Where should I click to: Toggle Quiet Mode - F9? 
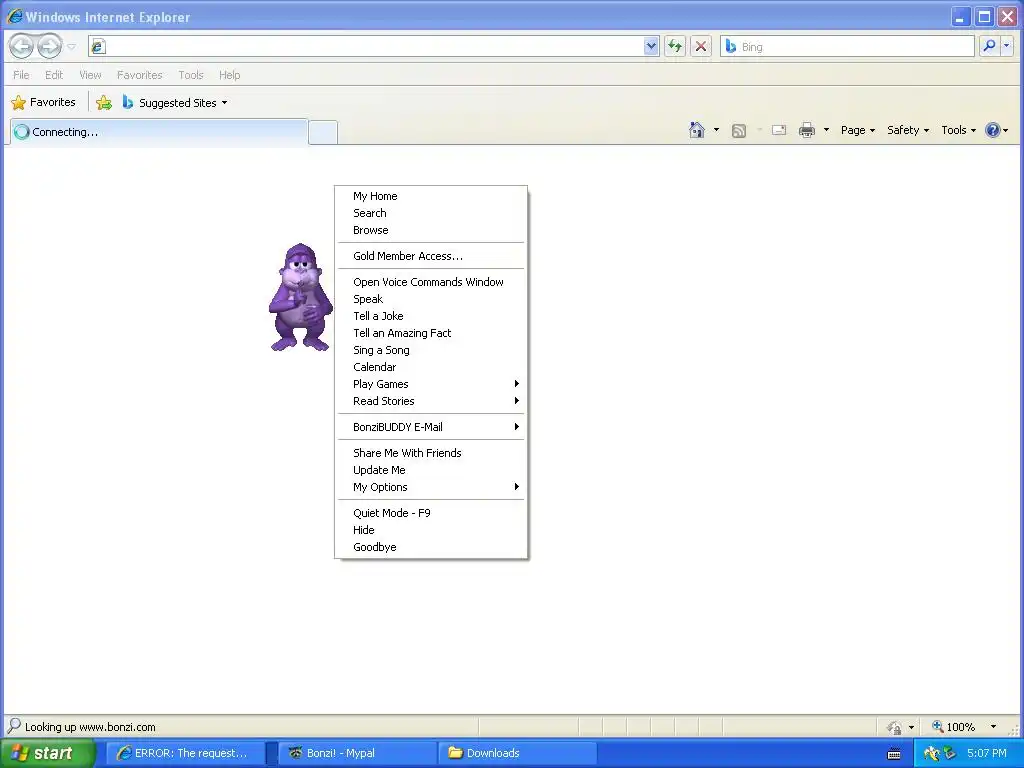click(x=431, y=513)
